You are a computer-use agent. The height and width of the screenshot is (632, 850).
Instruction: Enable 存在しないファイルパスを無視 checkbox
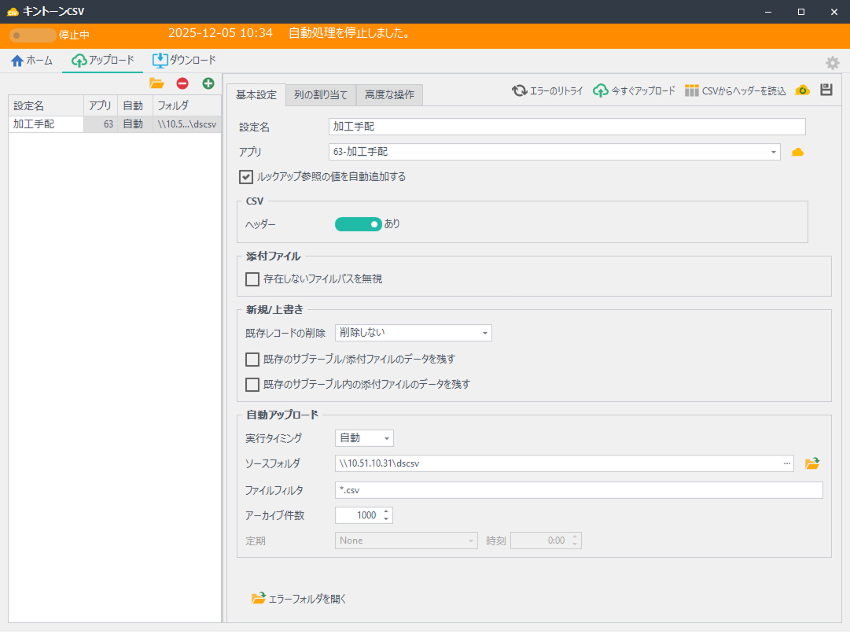pyautogui.click(x=252, y=279)
